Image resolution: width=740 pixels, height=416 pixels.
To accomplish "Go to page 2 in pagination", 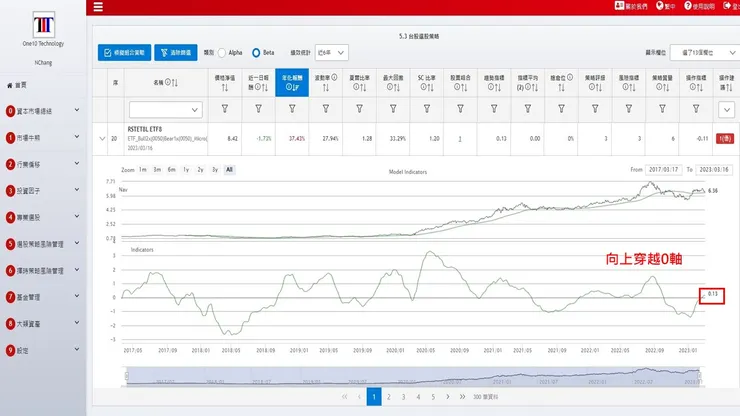I will (x=389, y=397).
